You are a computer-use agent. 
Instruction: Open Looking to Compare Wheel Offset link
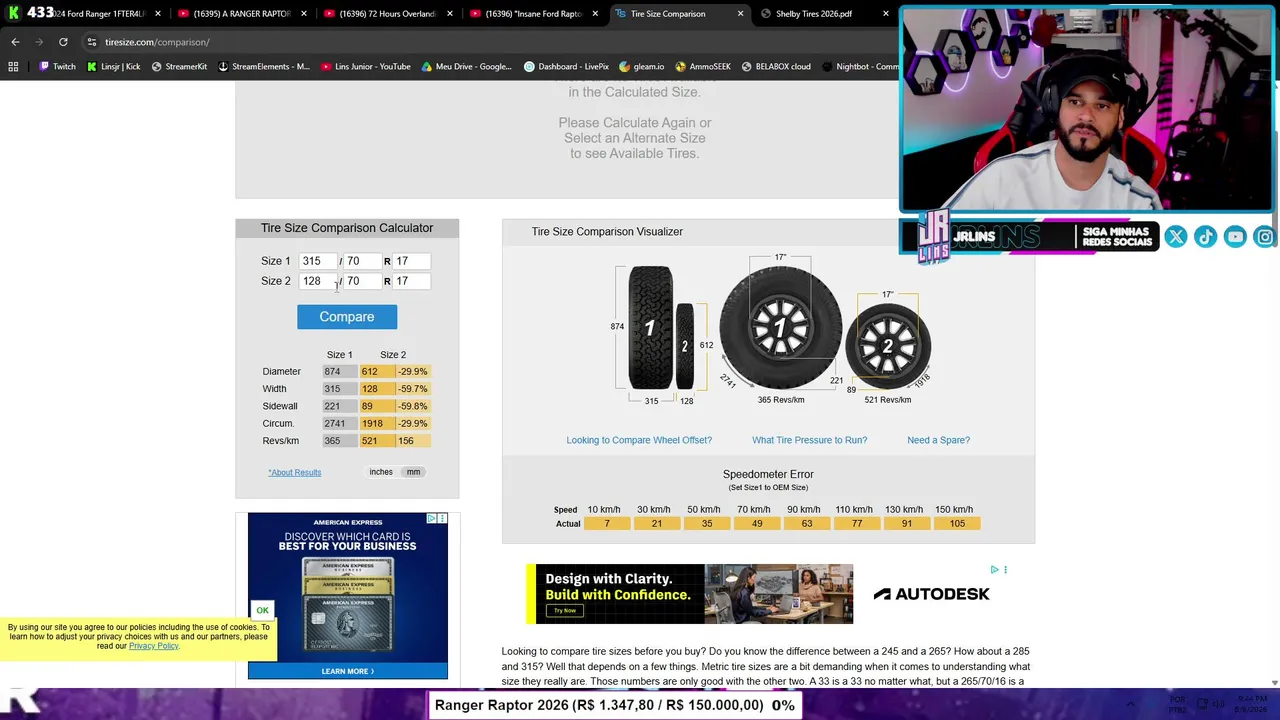point(639,440)
